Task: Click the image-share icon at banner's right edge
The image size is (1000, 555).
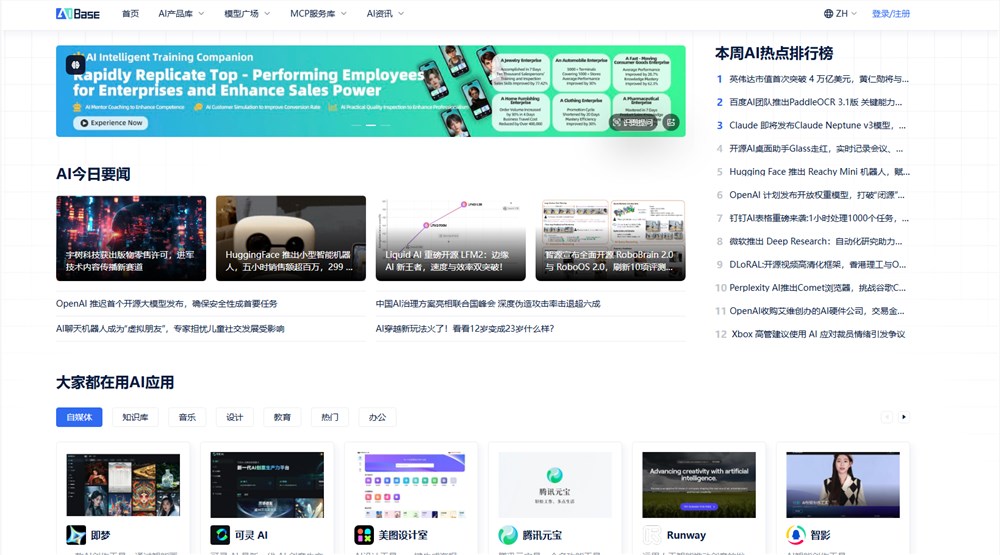Action: [671, 122]
